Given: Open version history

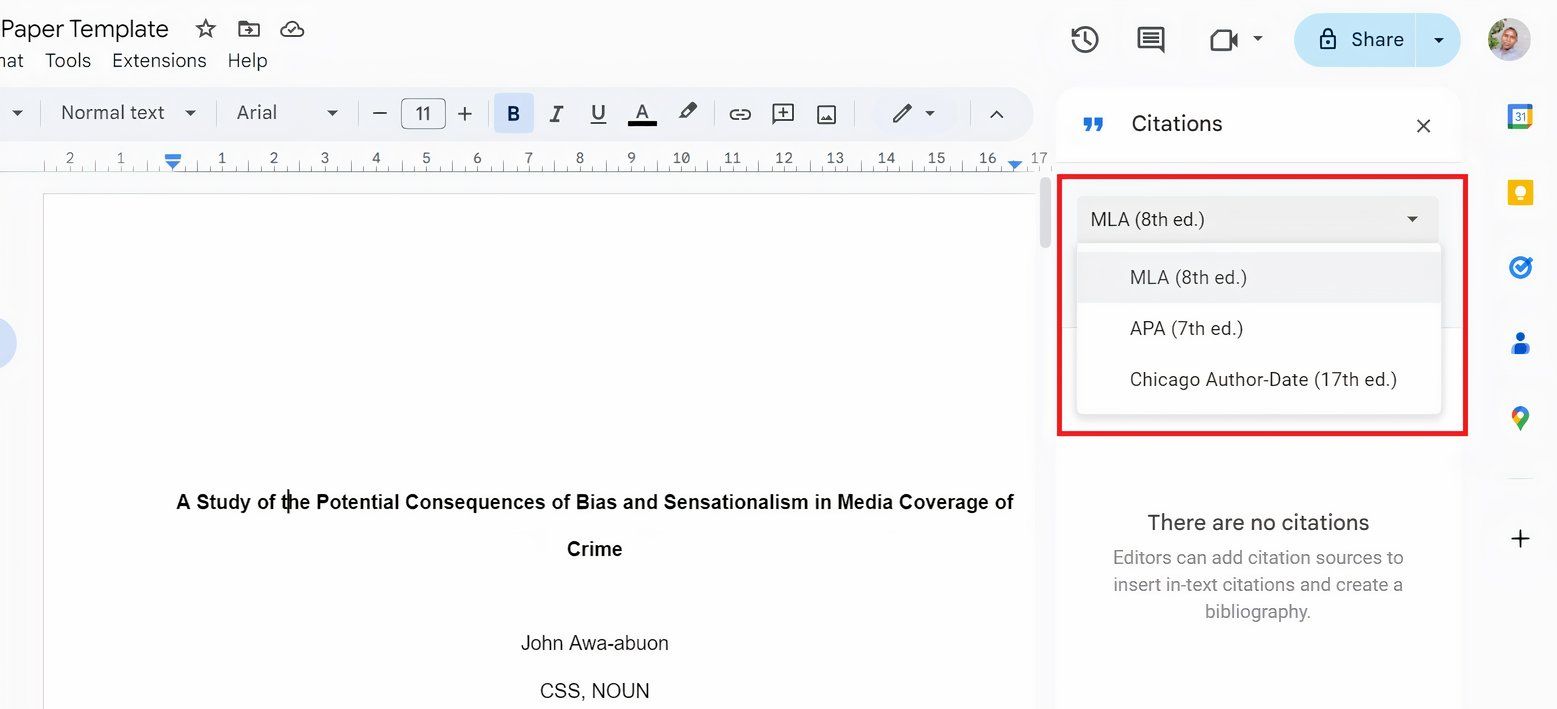Looking at the screenshot, I should click(1084, 40).
